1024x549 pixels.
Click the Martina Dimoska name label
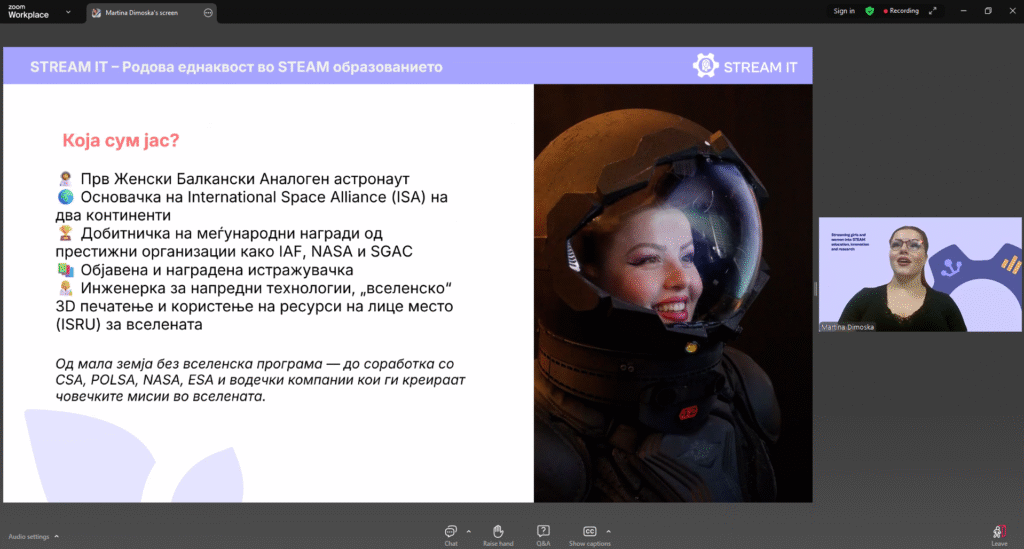pyautogui.click(x=848, y=327)
